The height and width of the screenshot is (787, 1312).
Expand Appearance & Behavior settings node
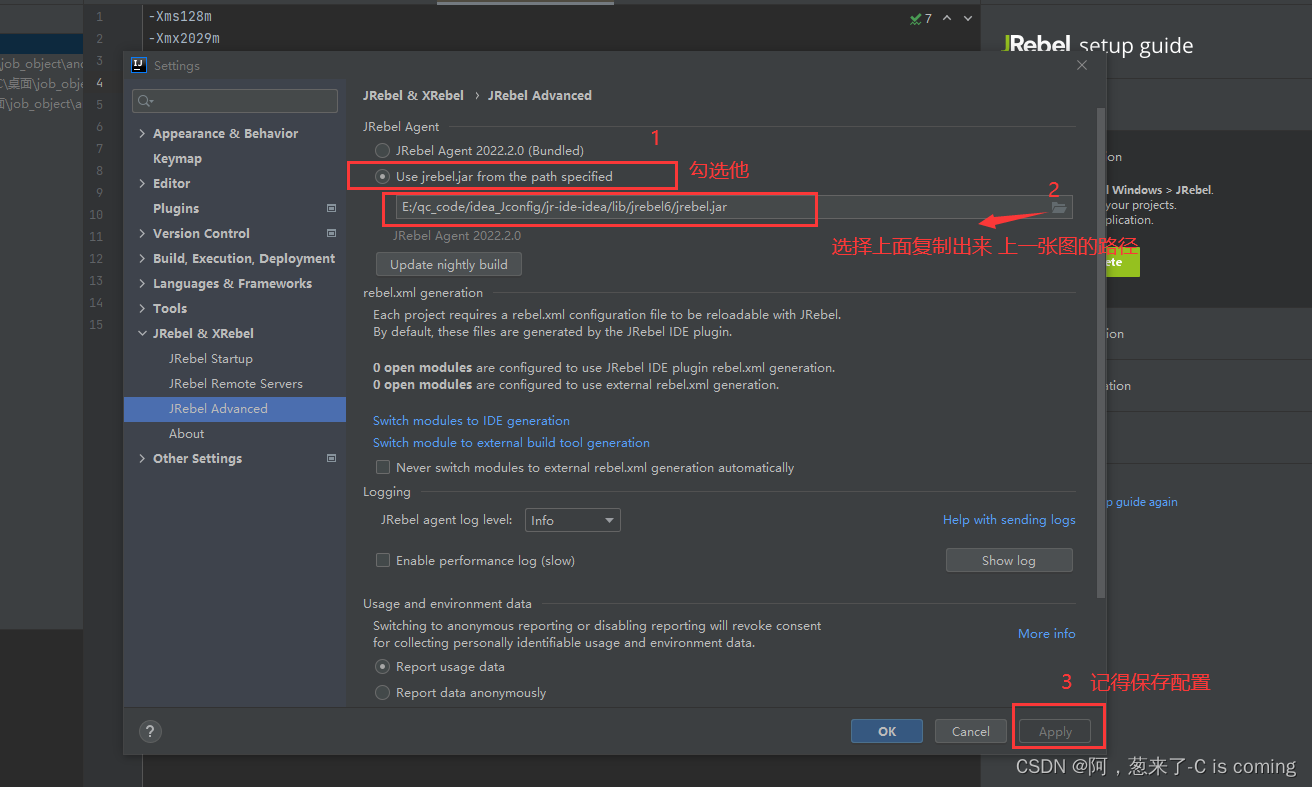pos(142,133)
